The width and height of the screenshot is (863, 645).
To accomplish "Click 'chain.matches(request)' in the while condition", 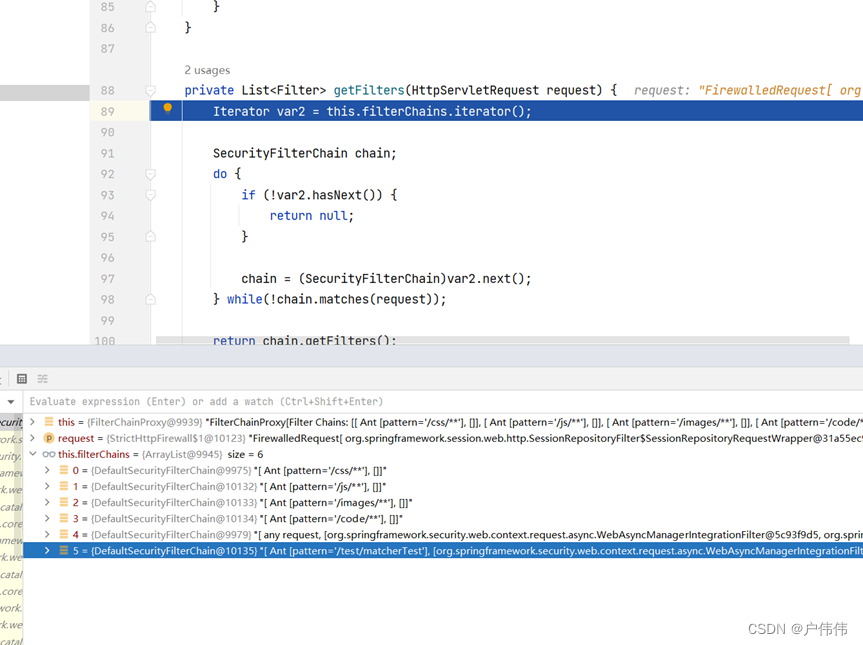I will tap(356, 299).
